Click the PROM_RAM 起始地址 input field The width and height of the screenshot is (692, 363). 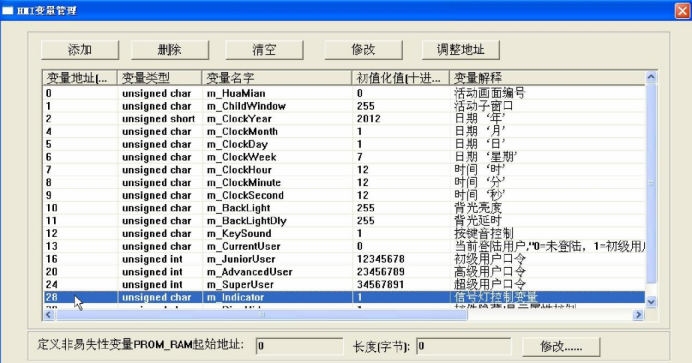[x=299, y=346]
